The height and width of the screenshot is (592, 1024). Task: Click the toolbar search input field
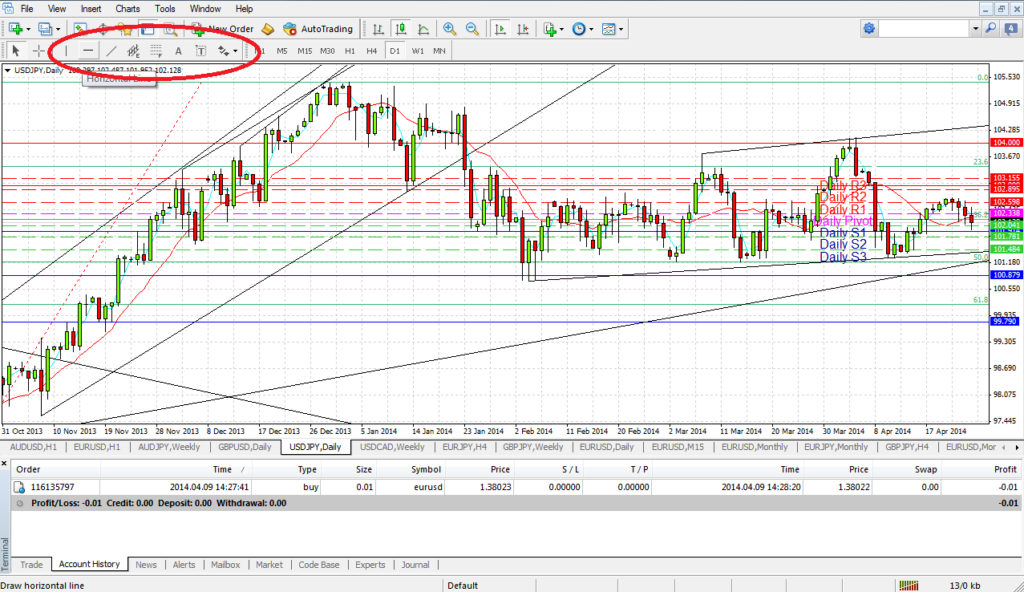click(924, 28)
